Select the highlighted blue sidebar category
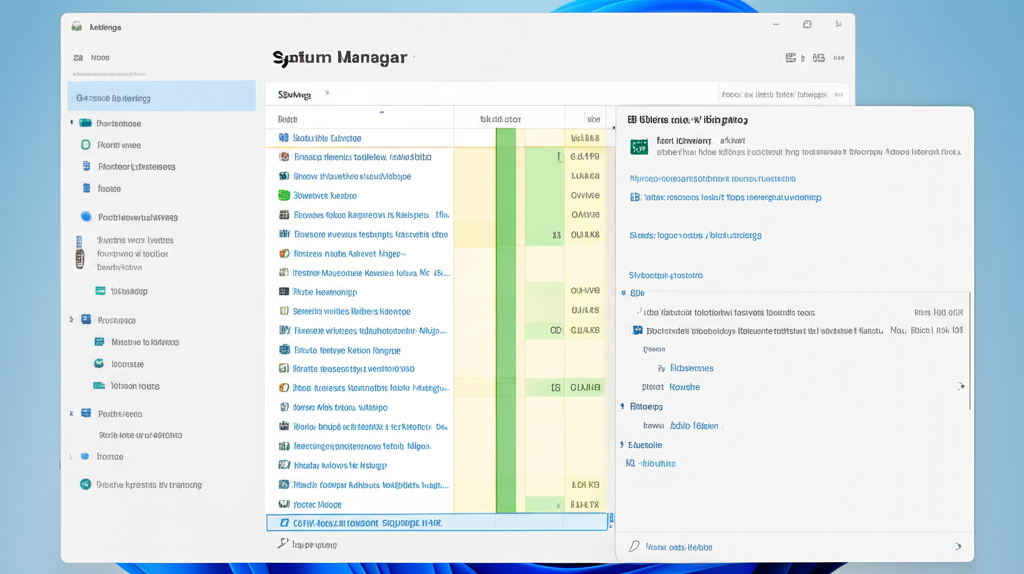The image size is (1024, 574). pos(160,98)
